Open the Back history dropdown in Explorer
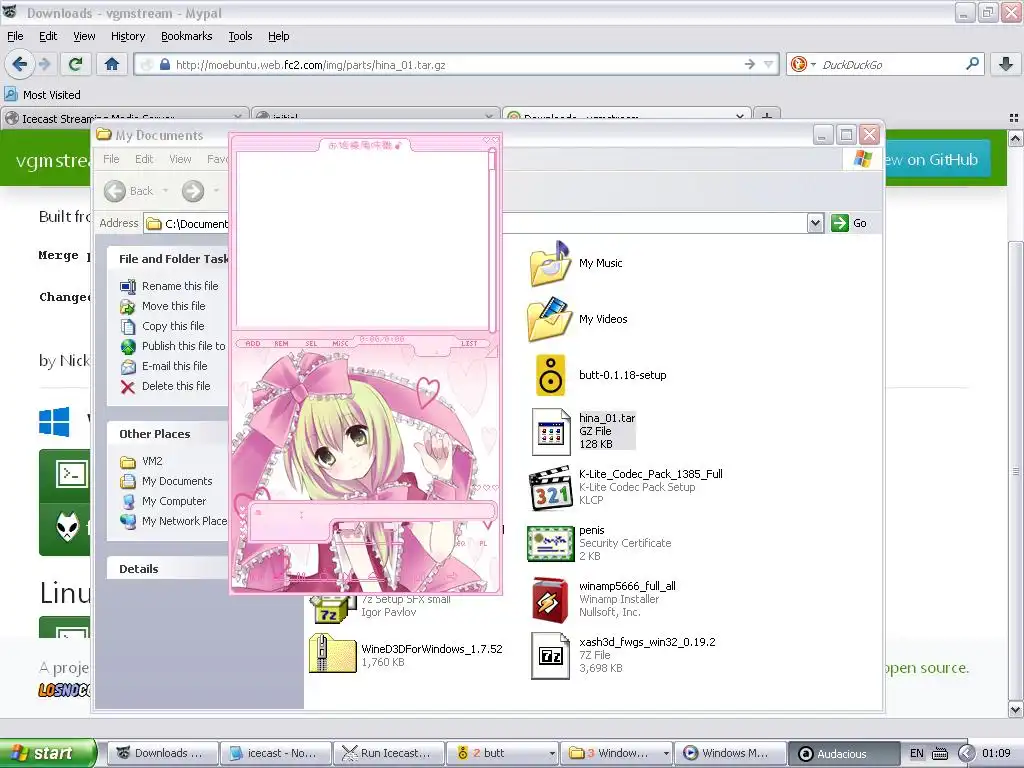 pos(165,191)
